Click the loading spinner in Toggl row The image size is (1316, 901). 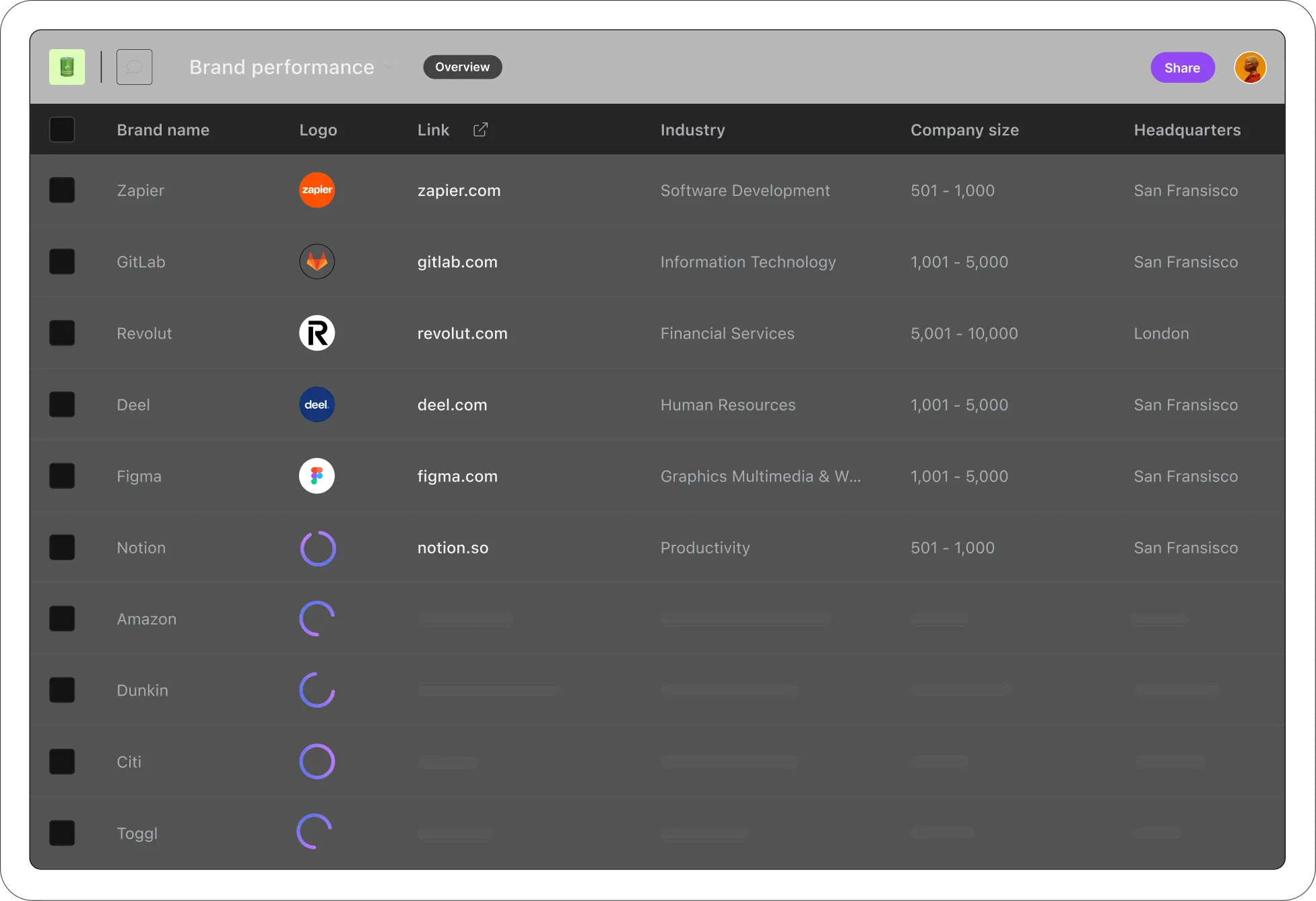pyautogui.click(x=315, y=832)
